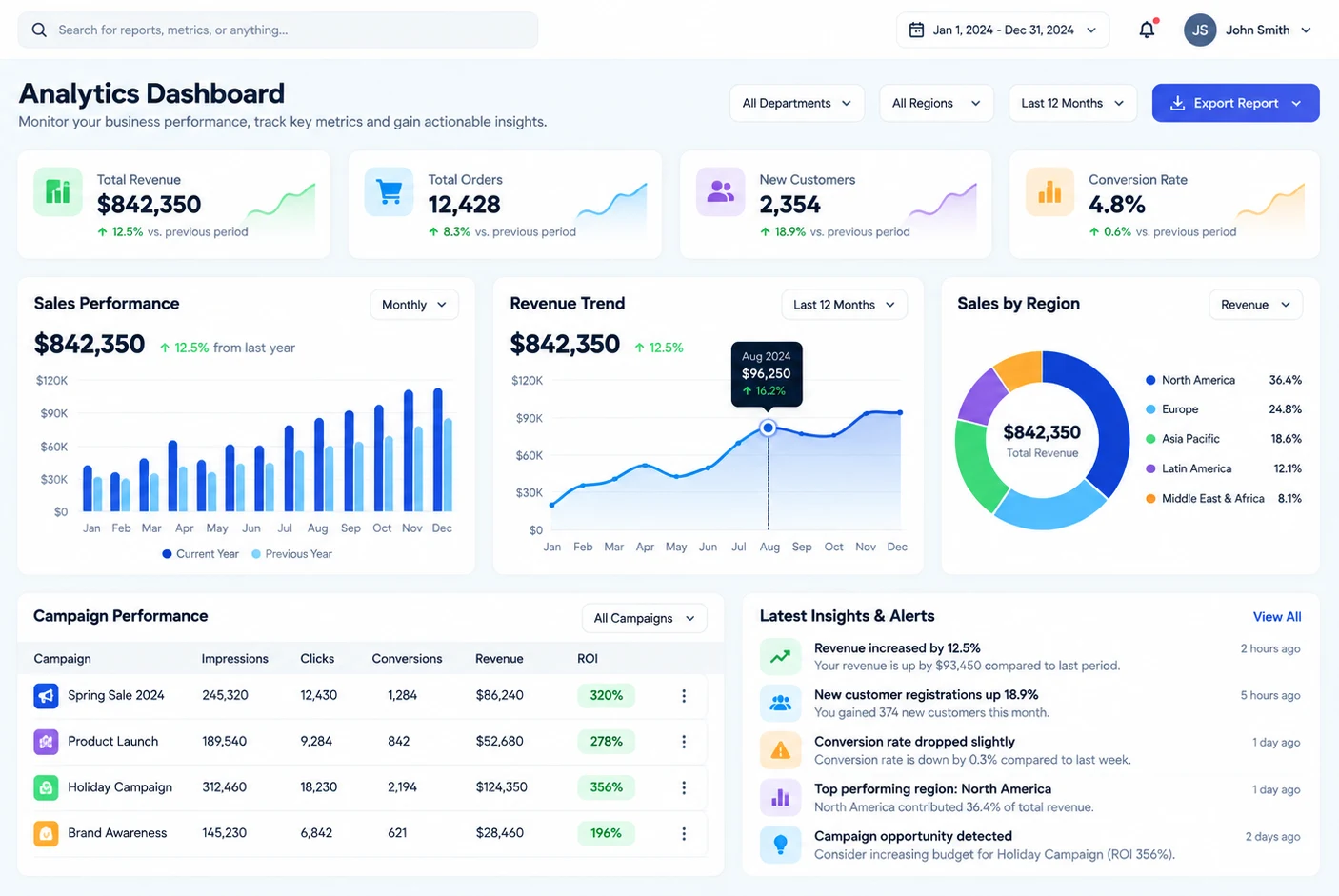Click the download icon on Export Report
The width and height of the screenshot is (1339, 896).
(x=1177, y=103)
